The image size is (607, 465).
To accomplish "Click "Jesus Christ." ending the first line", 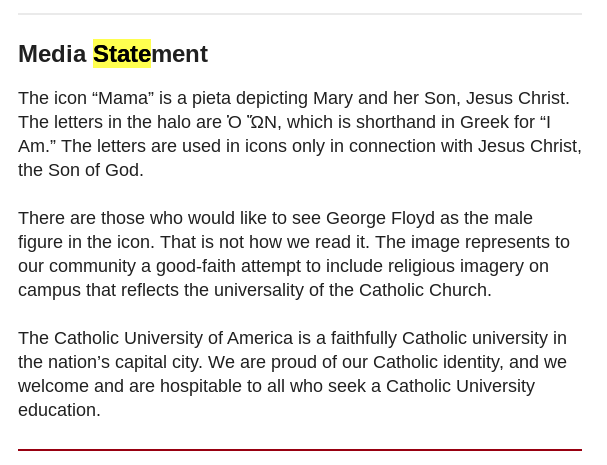I will click(x=518, y=98).
